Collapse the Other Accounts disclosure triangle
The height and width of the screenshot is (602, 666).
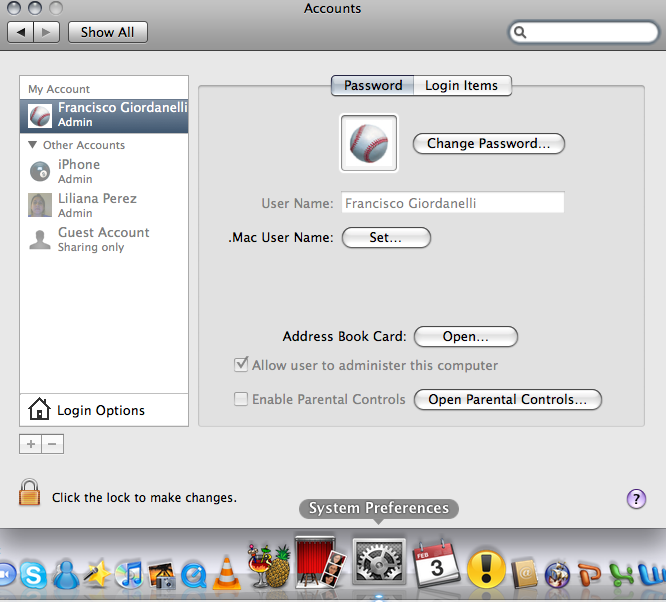[32, 145]
